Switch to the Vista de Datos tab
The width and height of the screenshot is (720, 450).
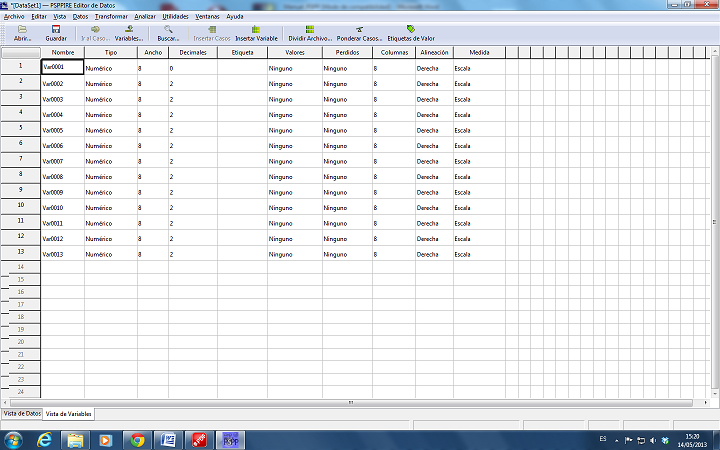[x=22, y=413]
